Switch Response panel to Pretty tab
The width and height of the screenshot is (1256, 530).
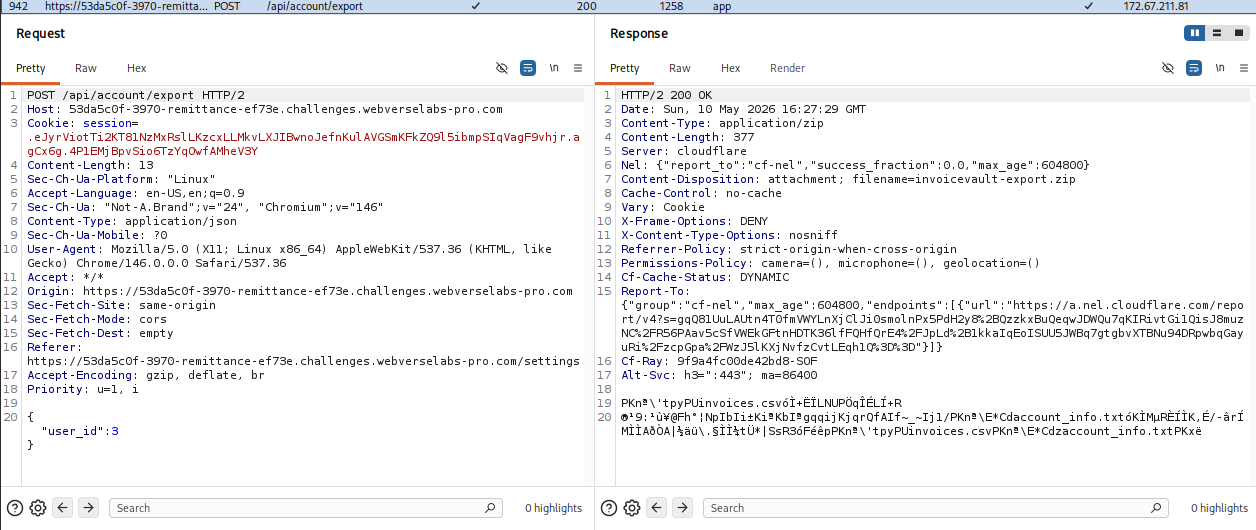pyautogui.click(x=624, y=68)
